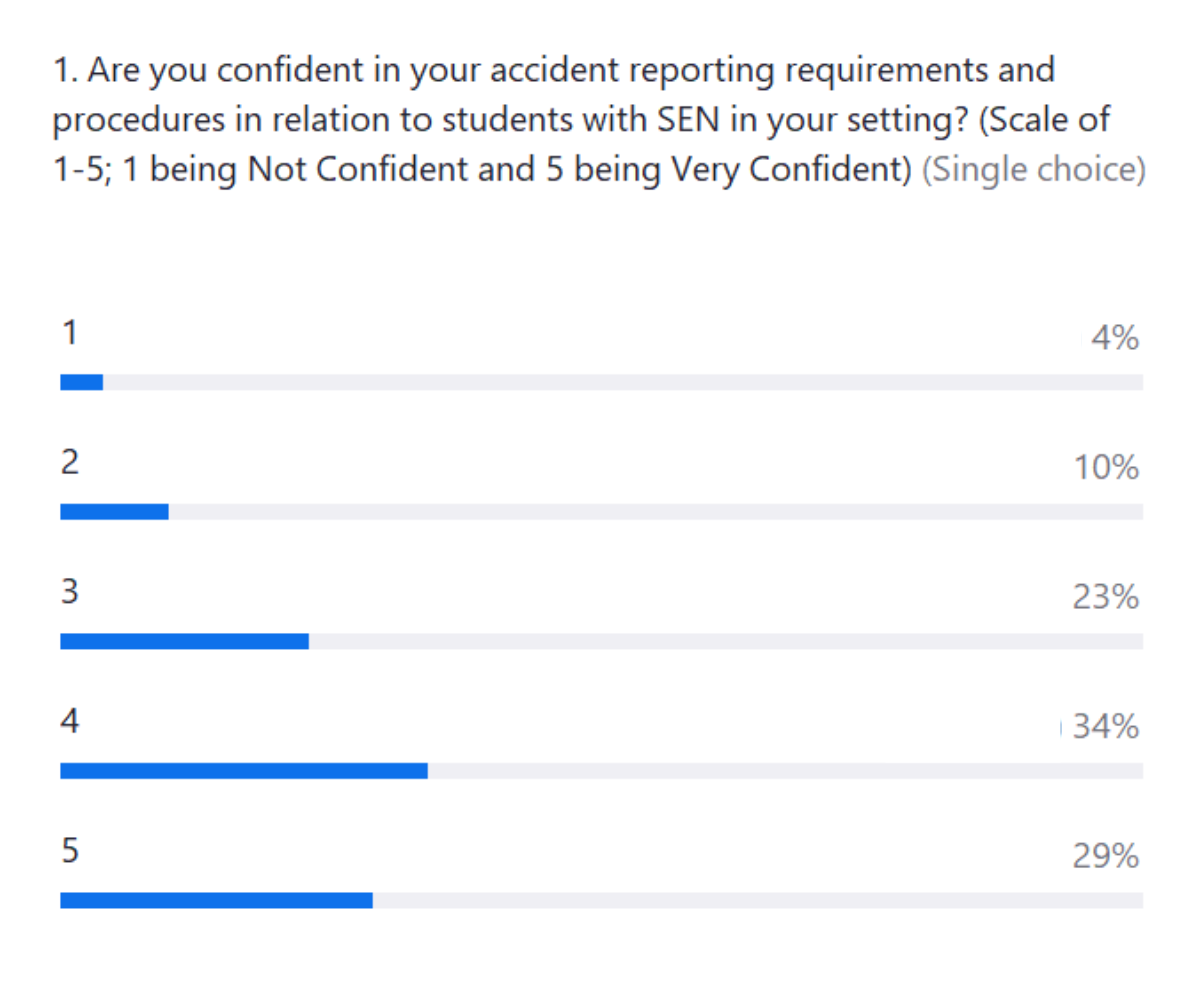This screenshot has width=1200, height=982.
Task: Select answer option label "4"
Action: click(69, 722)
